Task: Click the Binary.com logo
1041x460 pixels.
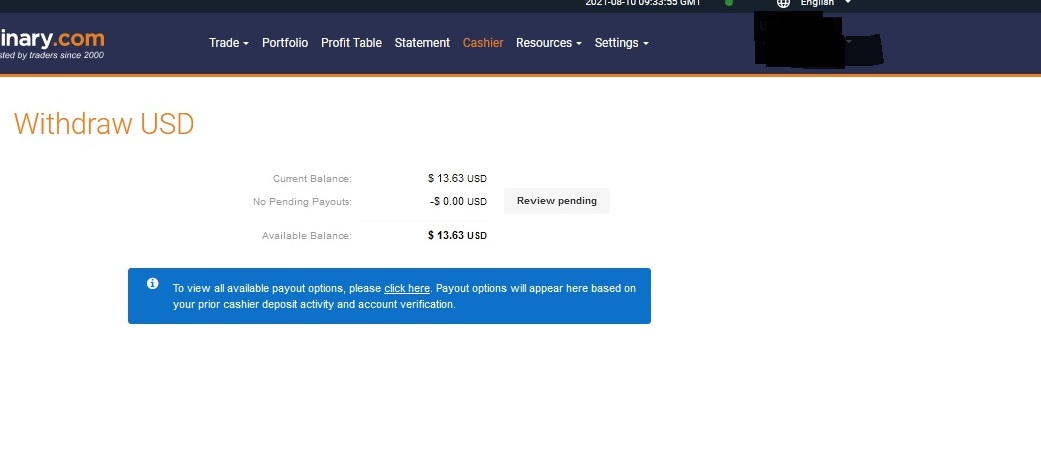Action: point(52,38)
